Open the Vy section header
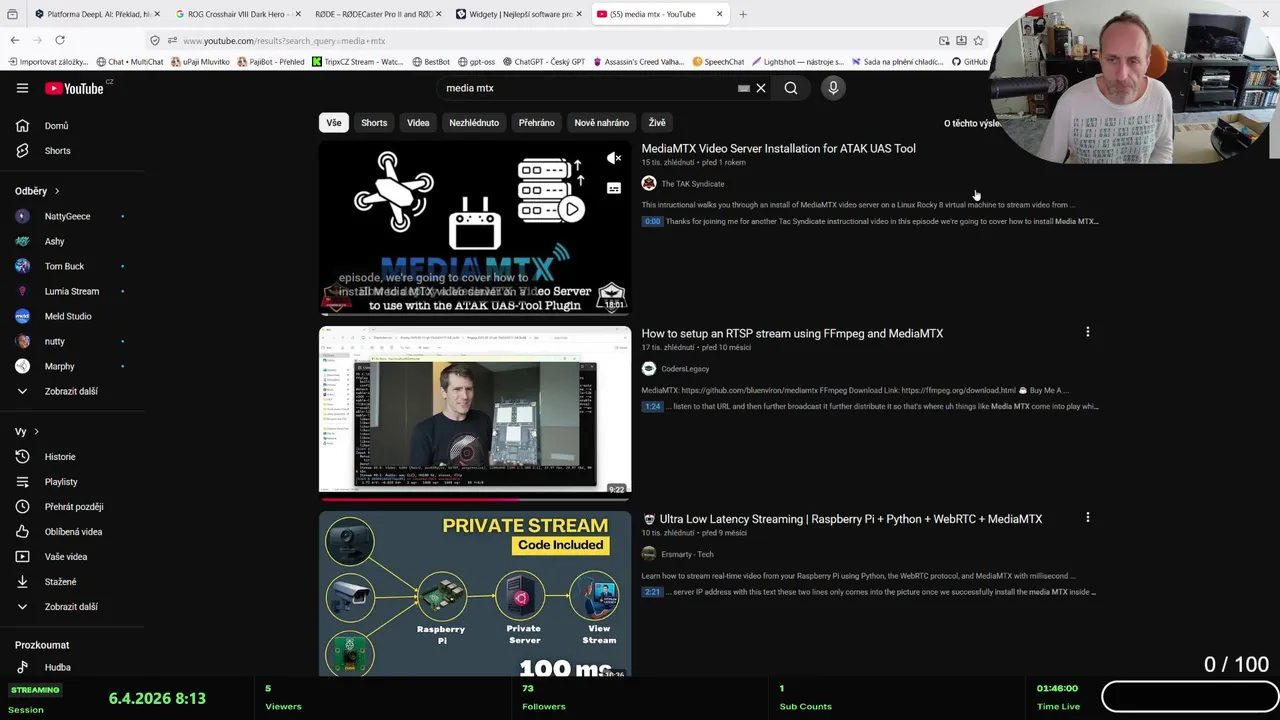The height and width of the screenshot is (720, 1280). pos(27,432)
